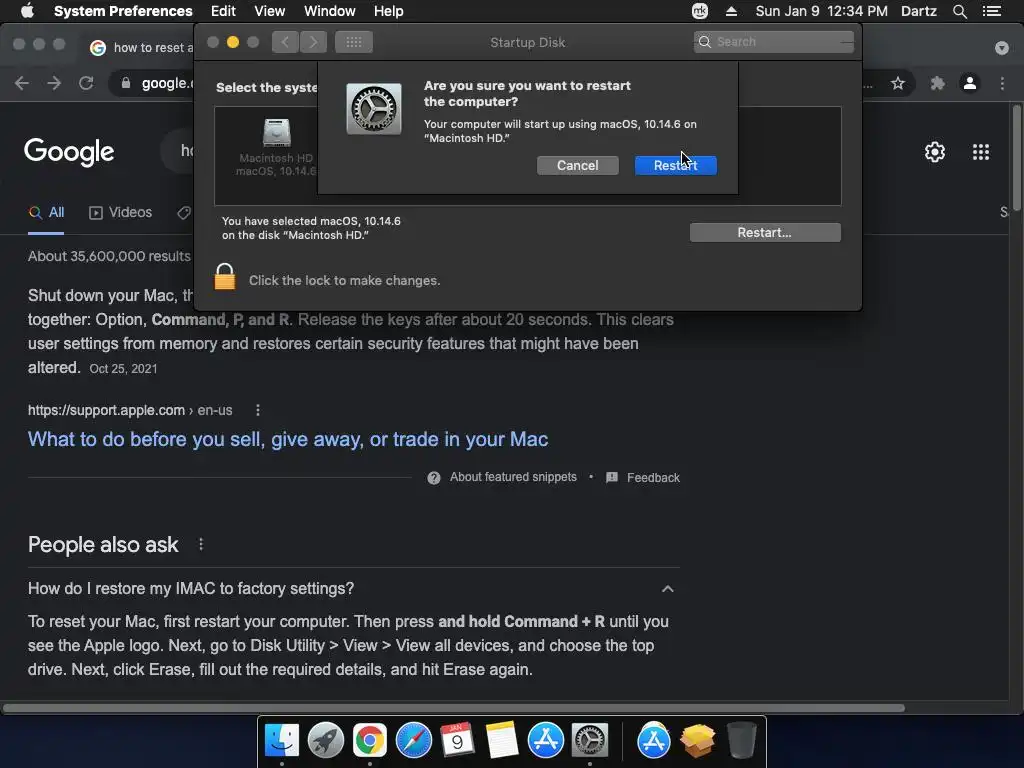Image resolution: width=1024 pixels, height=768 pixels.
Task: Open the box package icon in Dock
Action: (697, 741)
